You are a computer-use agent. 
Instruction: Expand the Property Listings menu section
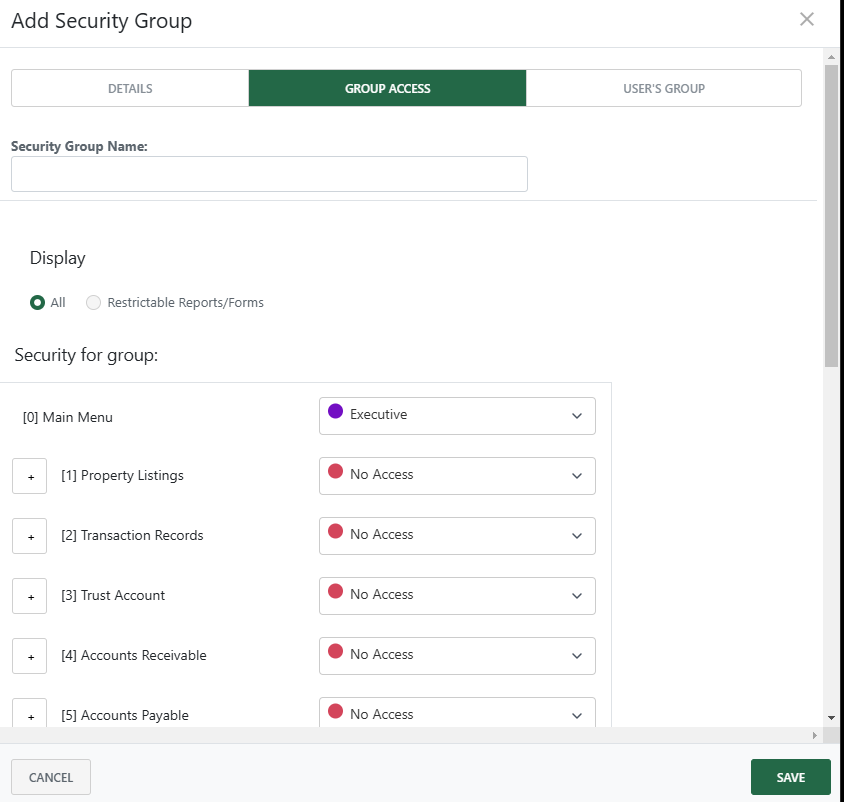click(29, 476)
